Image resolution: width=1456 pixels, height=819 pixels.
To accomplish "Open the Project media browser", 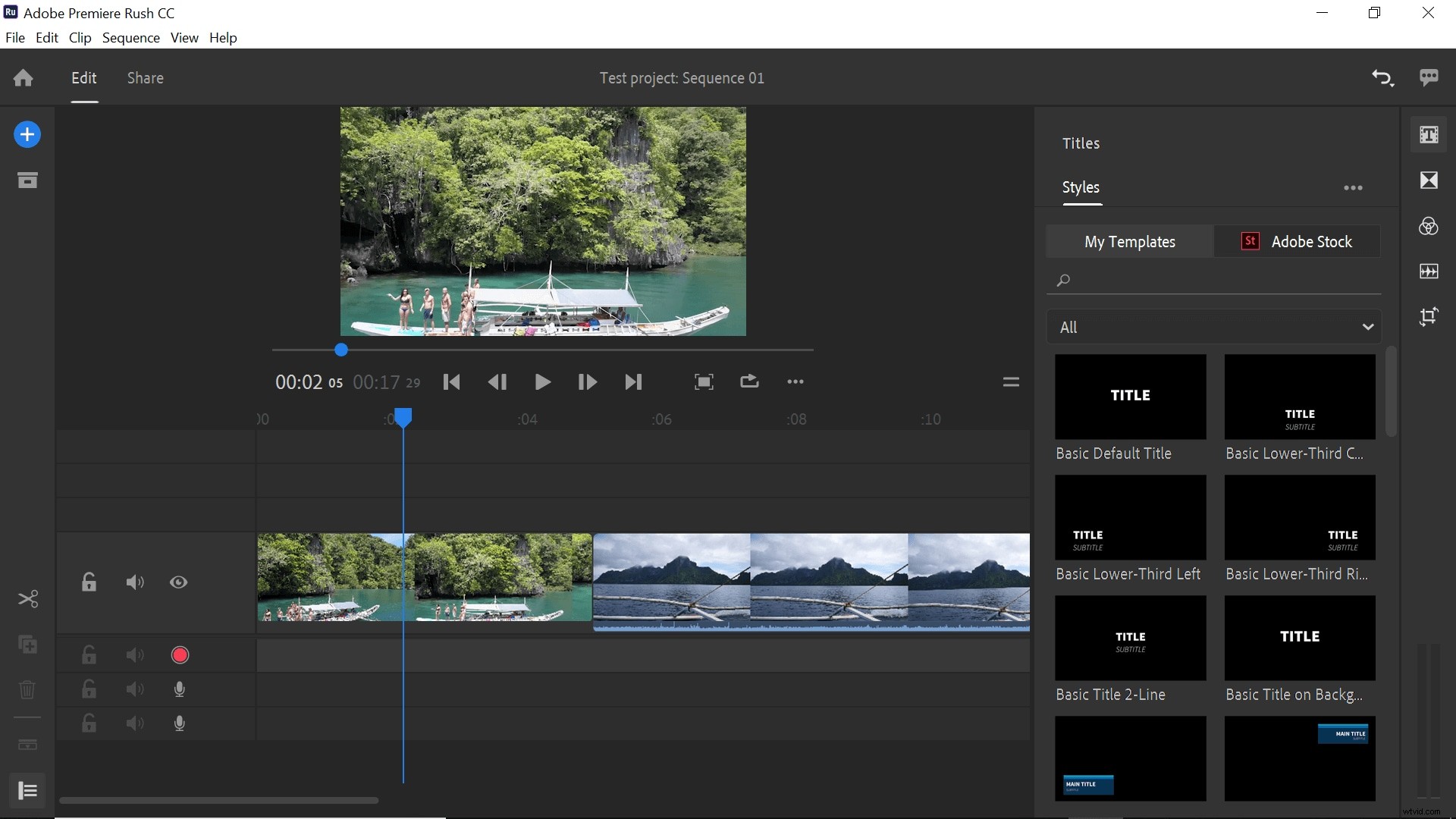I will [27, 180].
